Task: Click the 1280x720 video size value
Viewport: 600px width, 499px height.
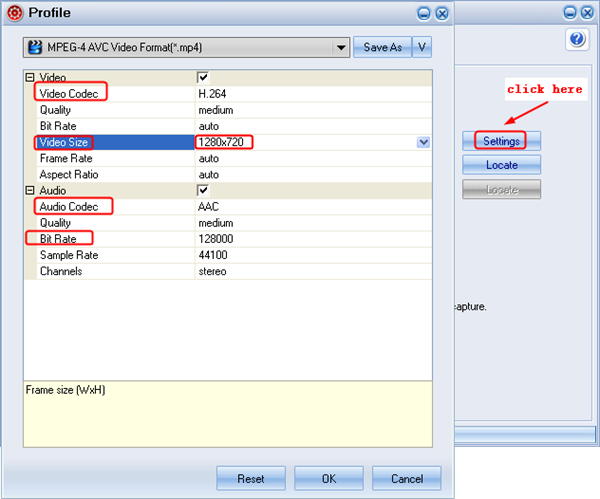Action: click(x=221, y=142)
